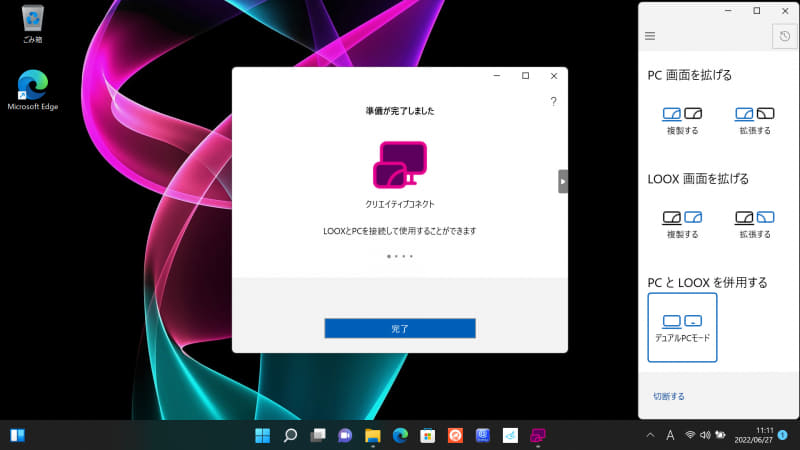The height and width of the screenshot is (450, 800).
Task: Open Wi-Fi network tray icon
Action: point(690,435)
